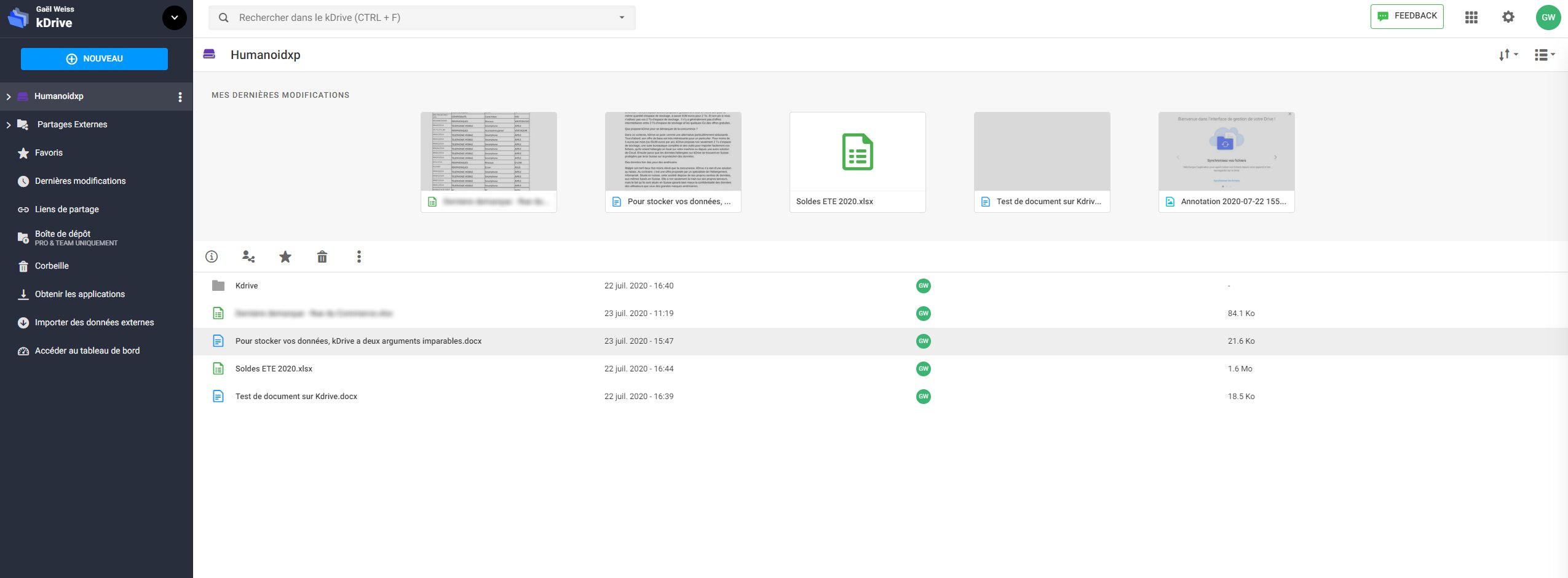Open Test de document sur Kdriv thumbnail
This screenshot has width=1568, height=578.
coord(1042,162)
